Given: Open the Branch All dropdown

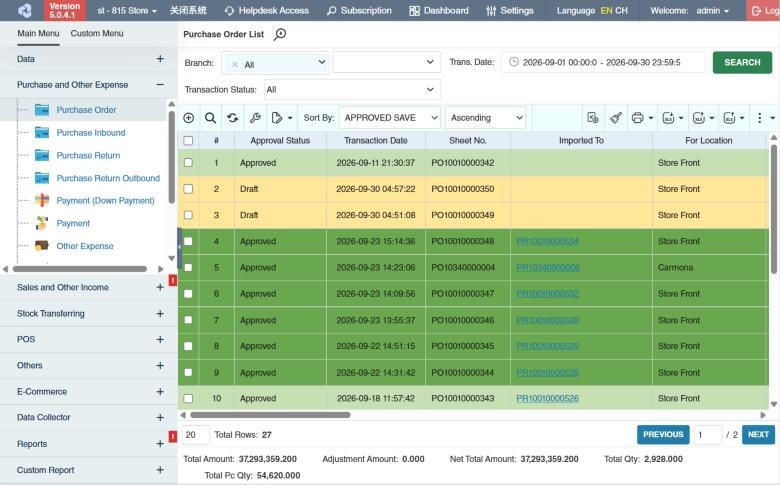Looking at the screenshot, I should tap(275, 63).
